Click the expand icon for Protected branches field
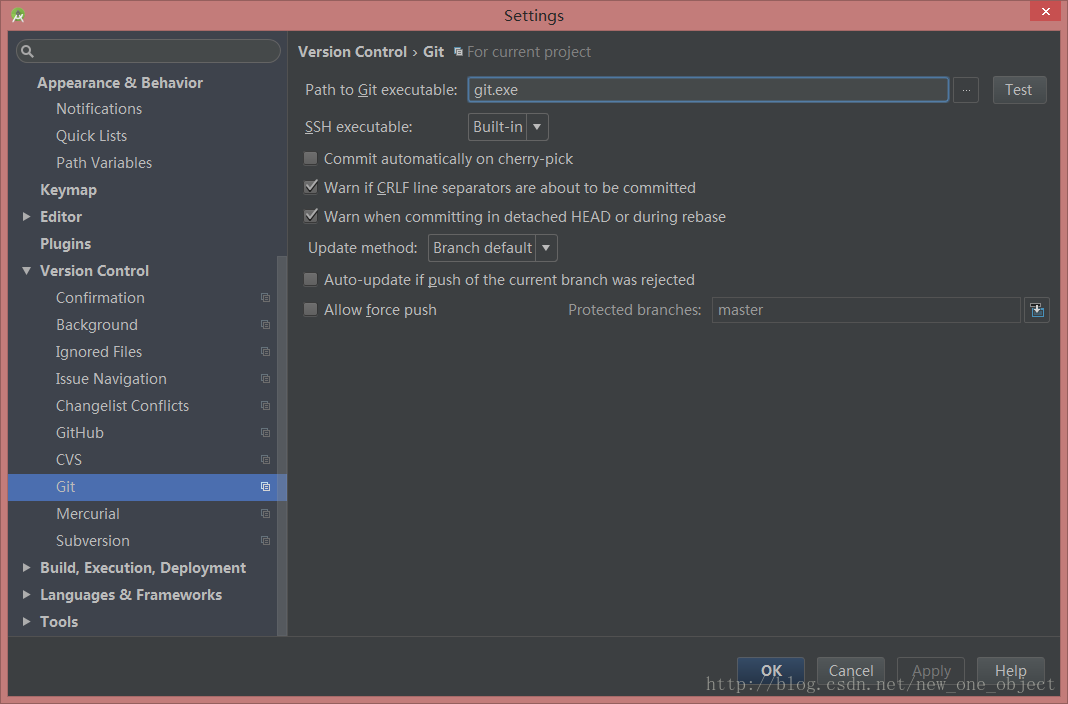This screenshot has width=1068, height=704. [x=1037, y=310]
